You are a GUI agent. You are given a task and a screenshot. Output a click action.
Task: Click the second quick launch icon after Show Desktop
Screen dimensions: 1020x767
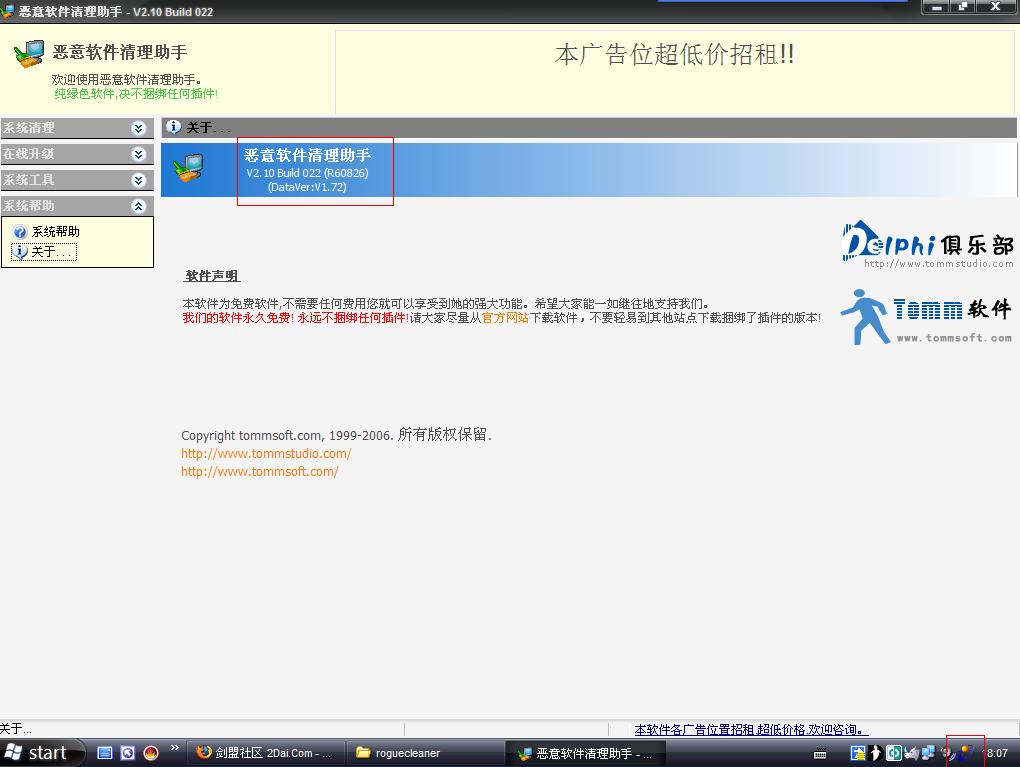pos(128,753)
